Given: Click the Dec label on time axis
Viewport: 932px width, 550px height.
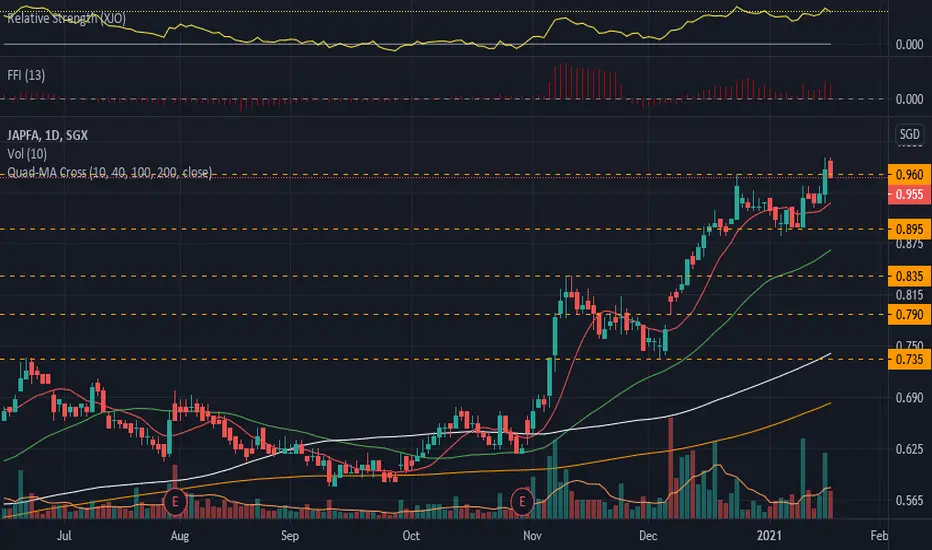Looking at the screenshot, I should 648,536.
